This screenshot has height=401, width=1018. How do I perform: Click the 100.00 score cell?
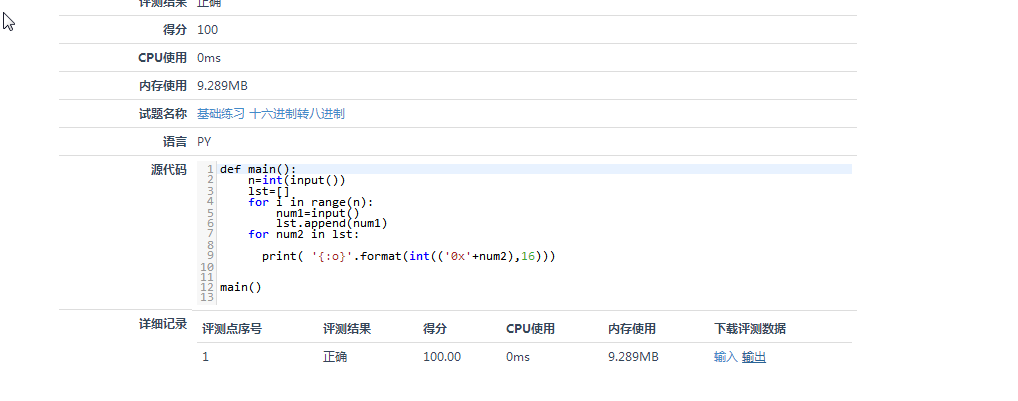442,357
